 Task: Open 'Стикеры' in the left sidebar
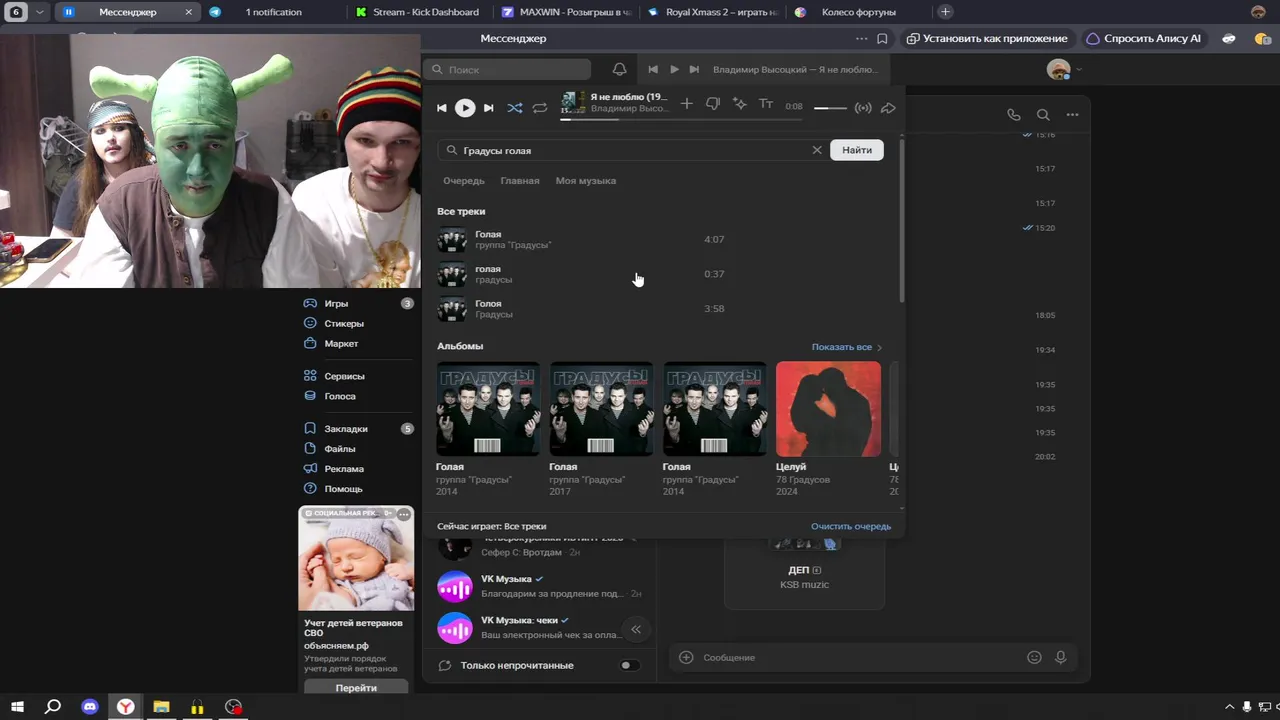tap(357, 324)
